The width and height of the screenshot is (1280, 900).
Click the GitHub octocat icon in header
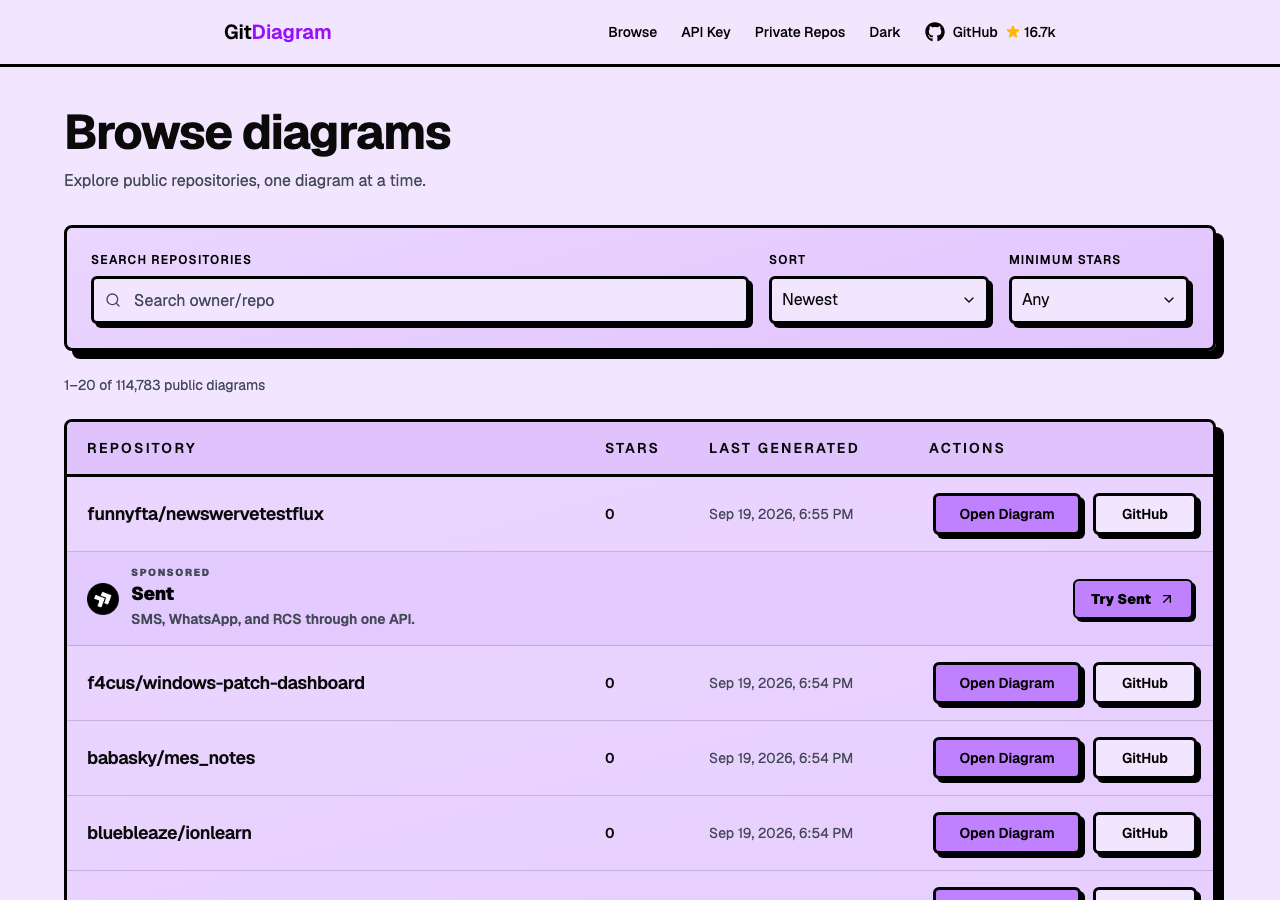tap(935, 32)
